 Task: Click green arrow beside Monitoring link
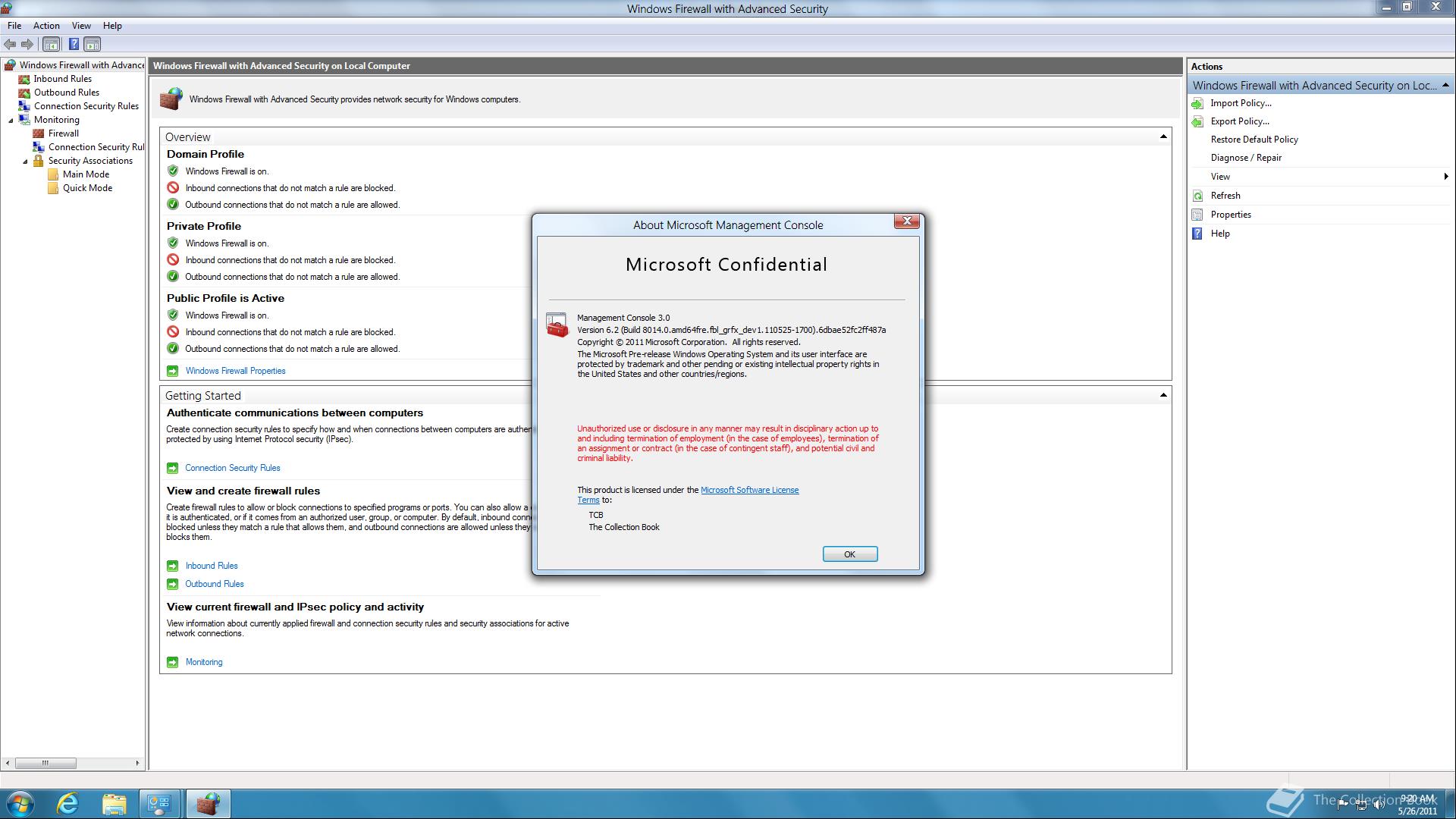173,662
